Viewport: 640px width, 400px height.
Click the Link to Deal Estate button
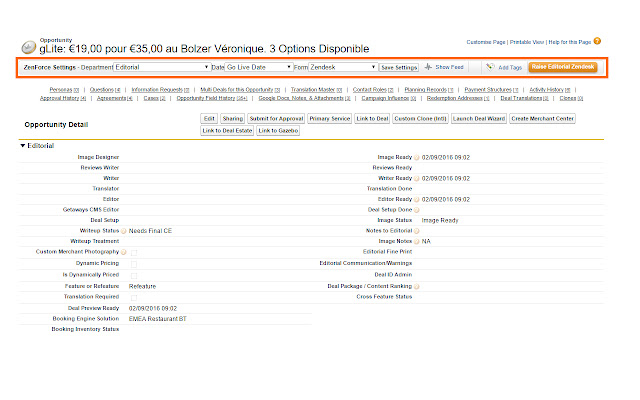[227, 131]
